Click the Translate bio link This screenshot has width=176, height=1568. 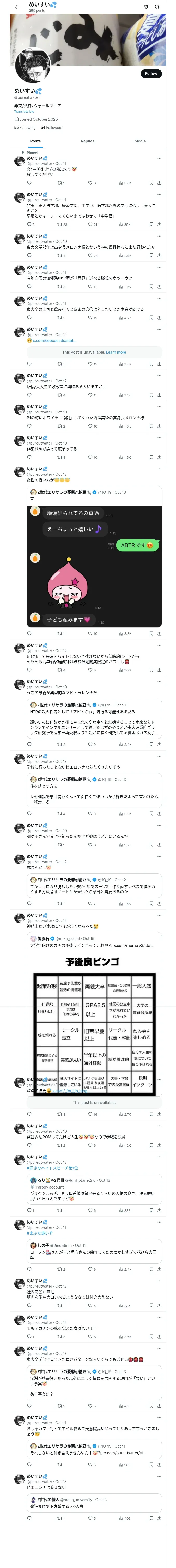pos(24,111)
